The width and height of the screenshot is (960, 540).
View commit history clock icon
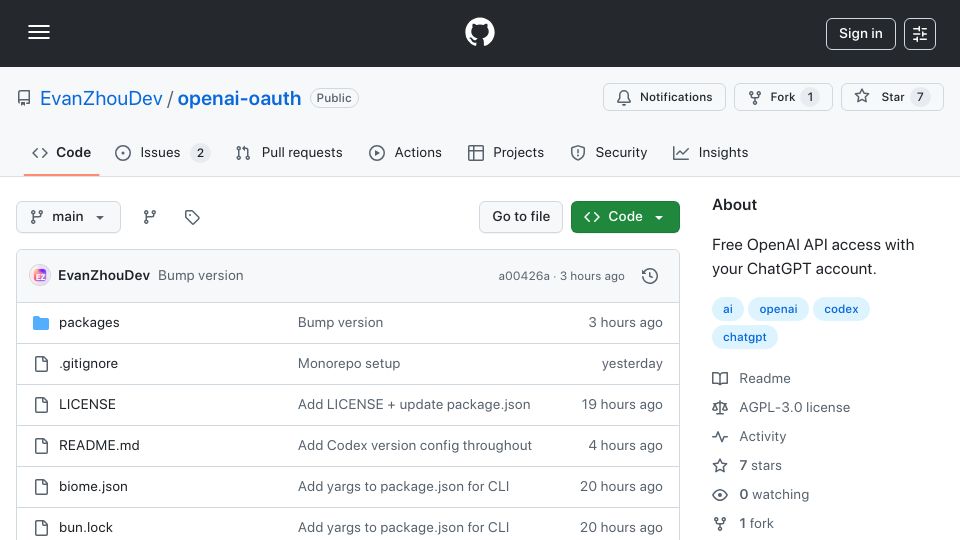pos(650,276)
